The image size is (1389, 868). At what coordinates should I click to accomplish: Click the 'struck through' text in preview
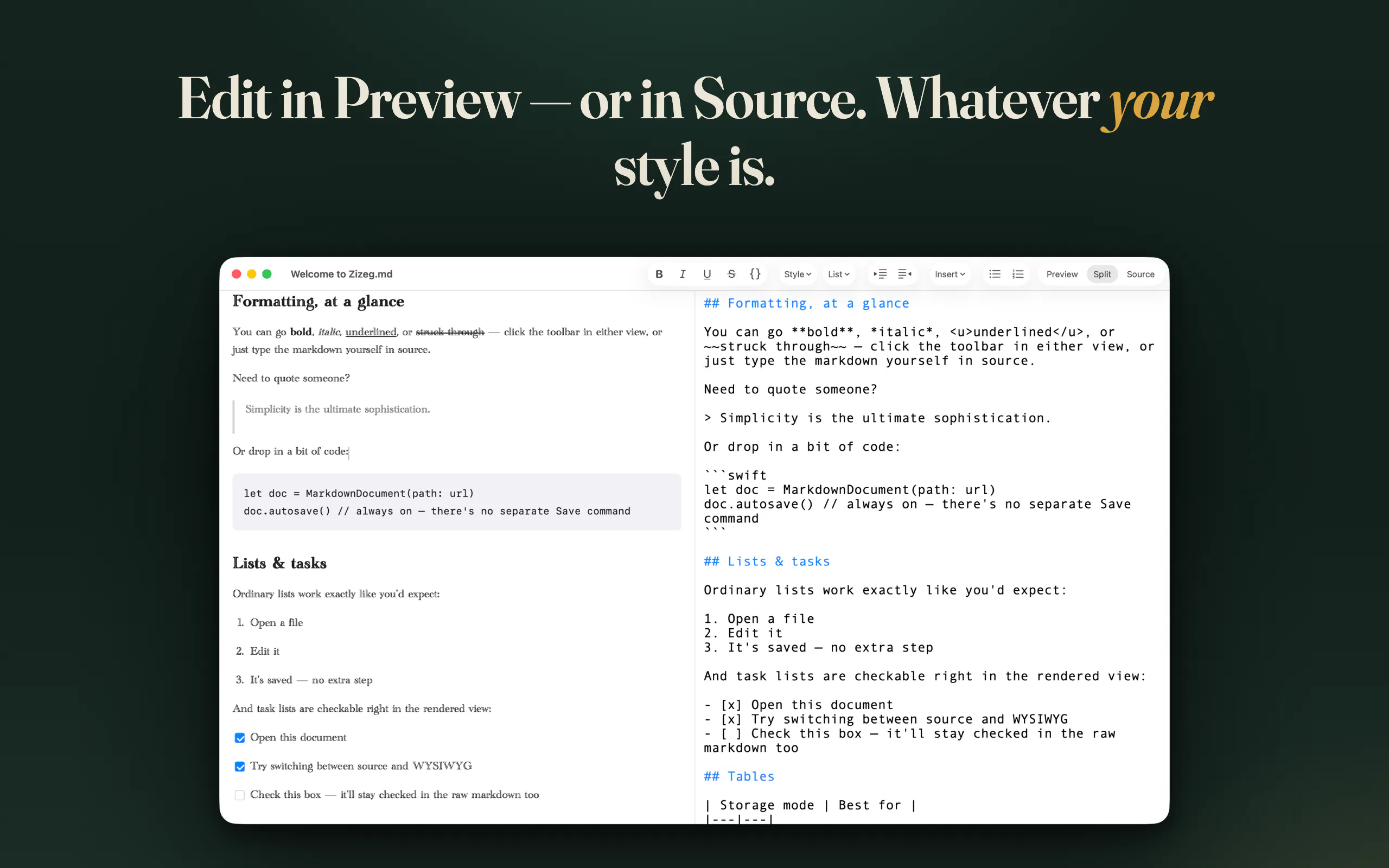(450, 332)
